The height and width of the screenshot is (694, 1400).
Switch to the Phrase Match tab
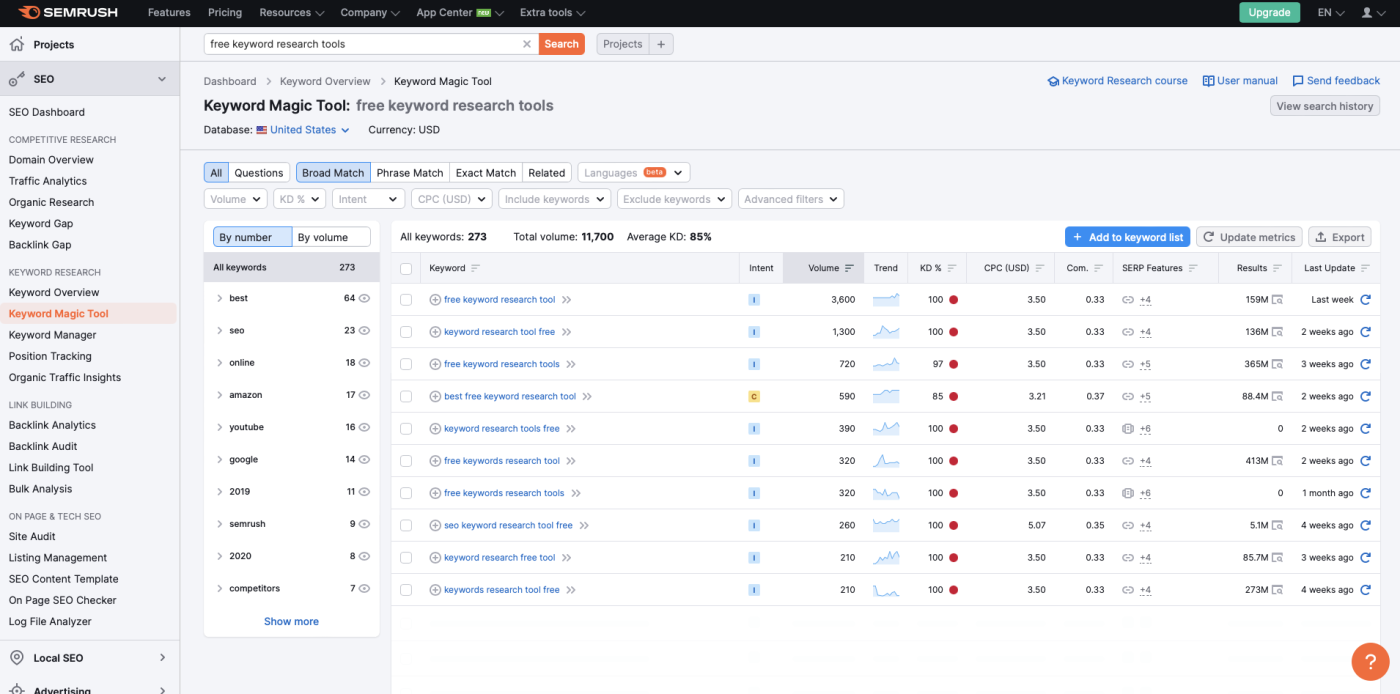coord(409,173)
